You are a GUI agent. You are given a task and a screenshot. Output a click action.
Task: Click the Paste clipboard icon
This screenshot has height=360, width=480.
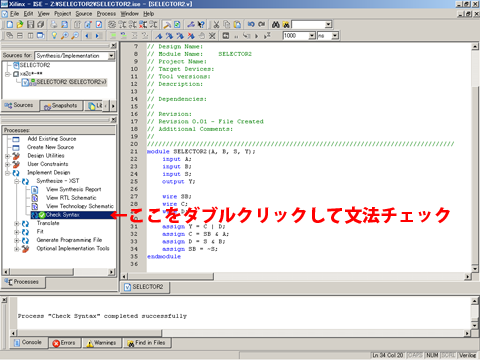click(x=237, y=25)
